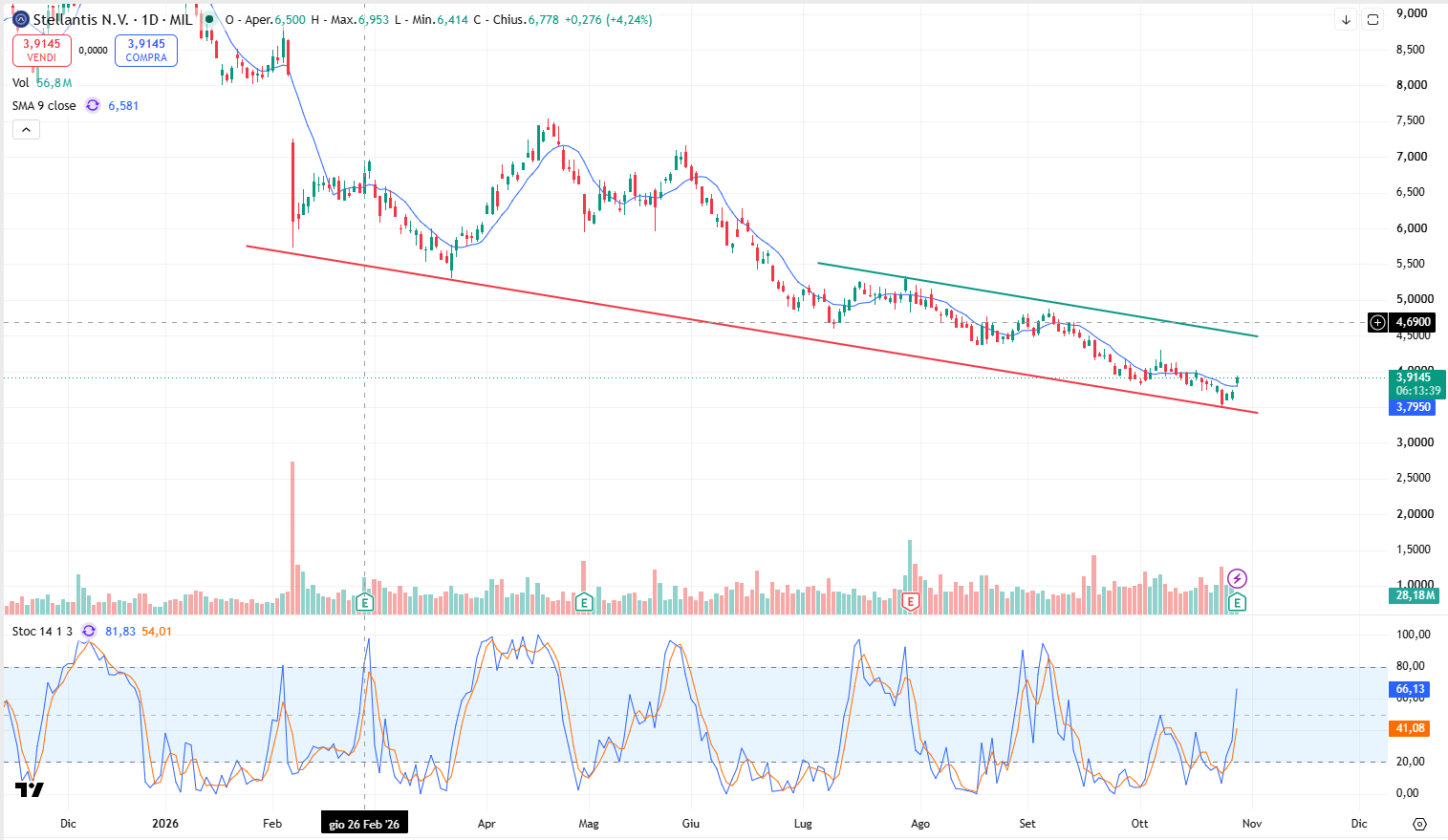The height and width of the screenshot is (840, 1448).
Task: Click the Stoc value 81,83 in legend
Action: [x=119, y=631]
